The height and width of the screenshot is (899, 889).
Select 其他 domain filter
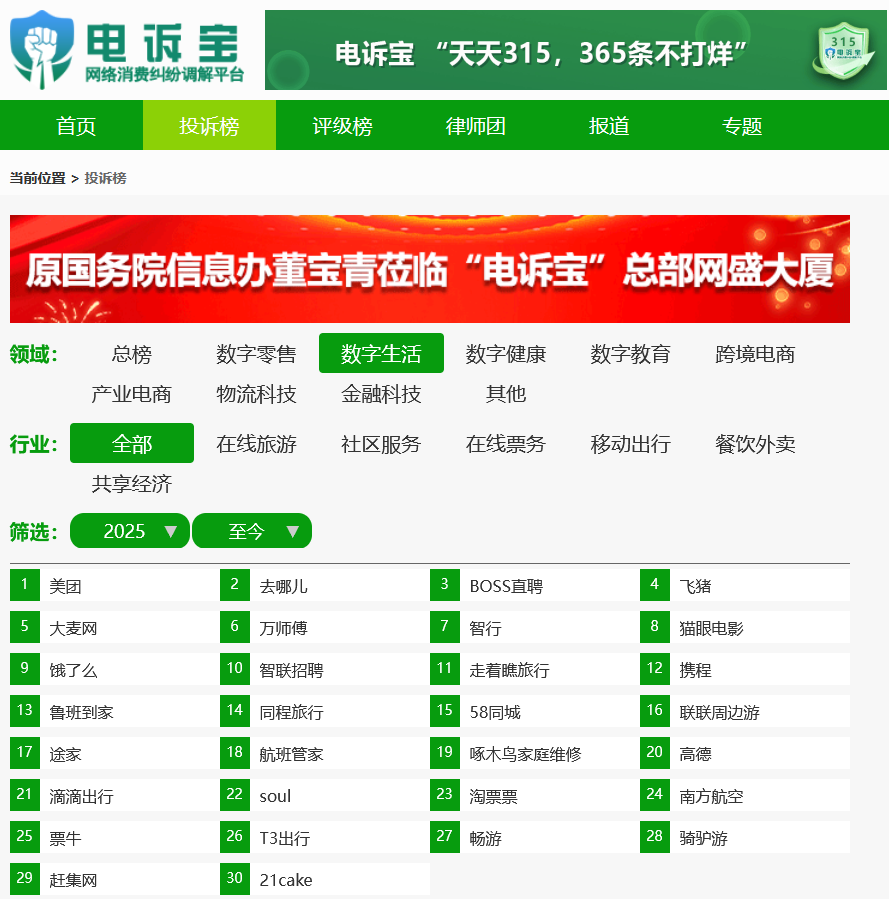pos(506,394)
